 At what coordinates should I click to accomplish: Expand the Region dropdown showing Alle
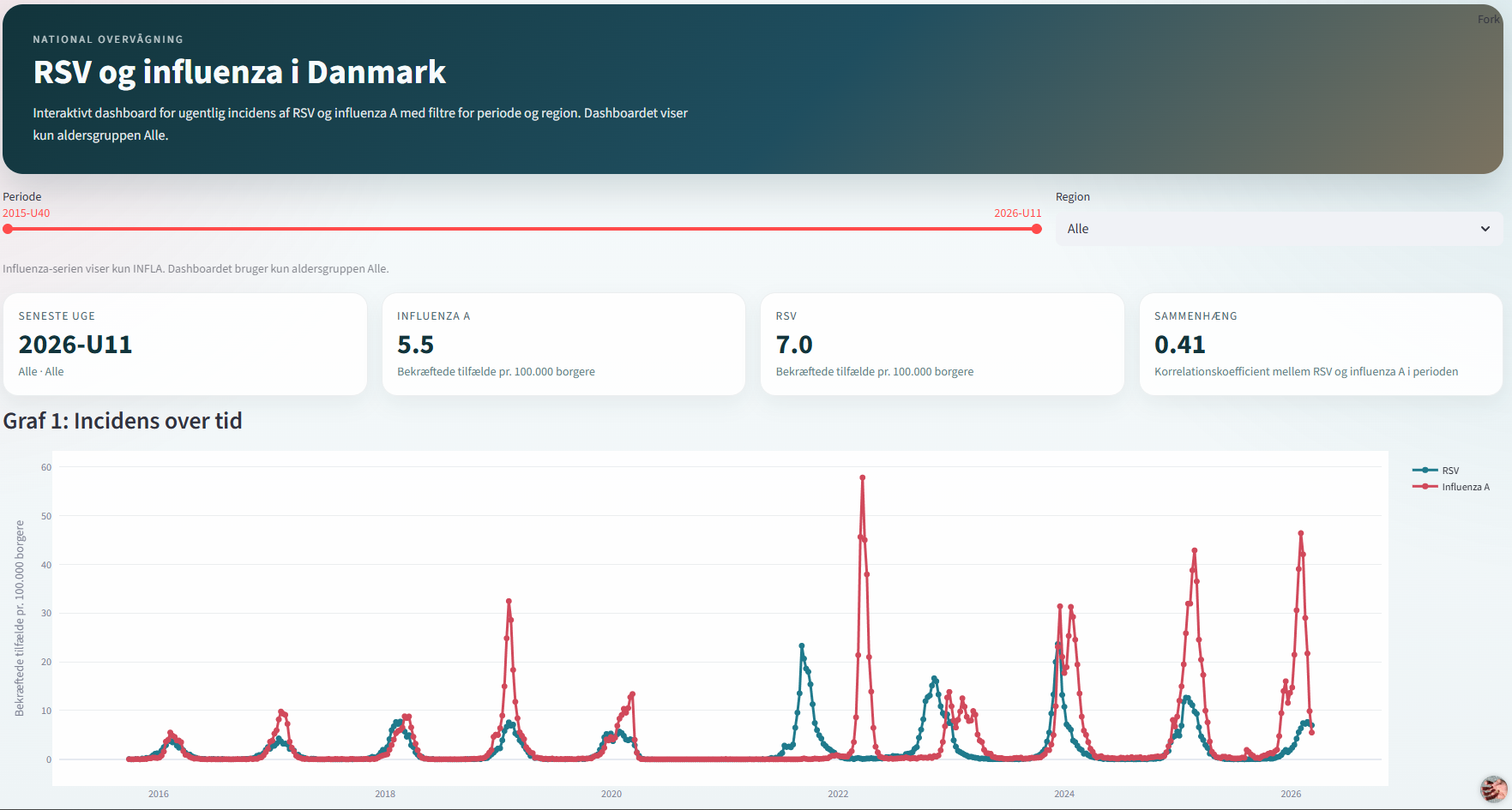tap(1278, 229)
